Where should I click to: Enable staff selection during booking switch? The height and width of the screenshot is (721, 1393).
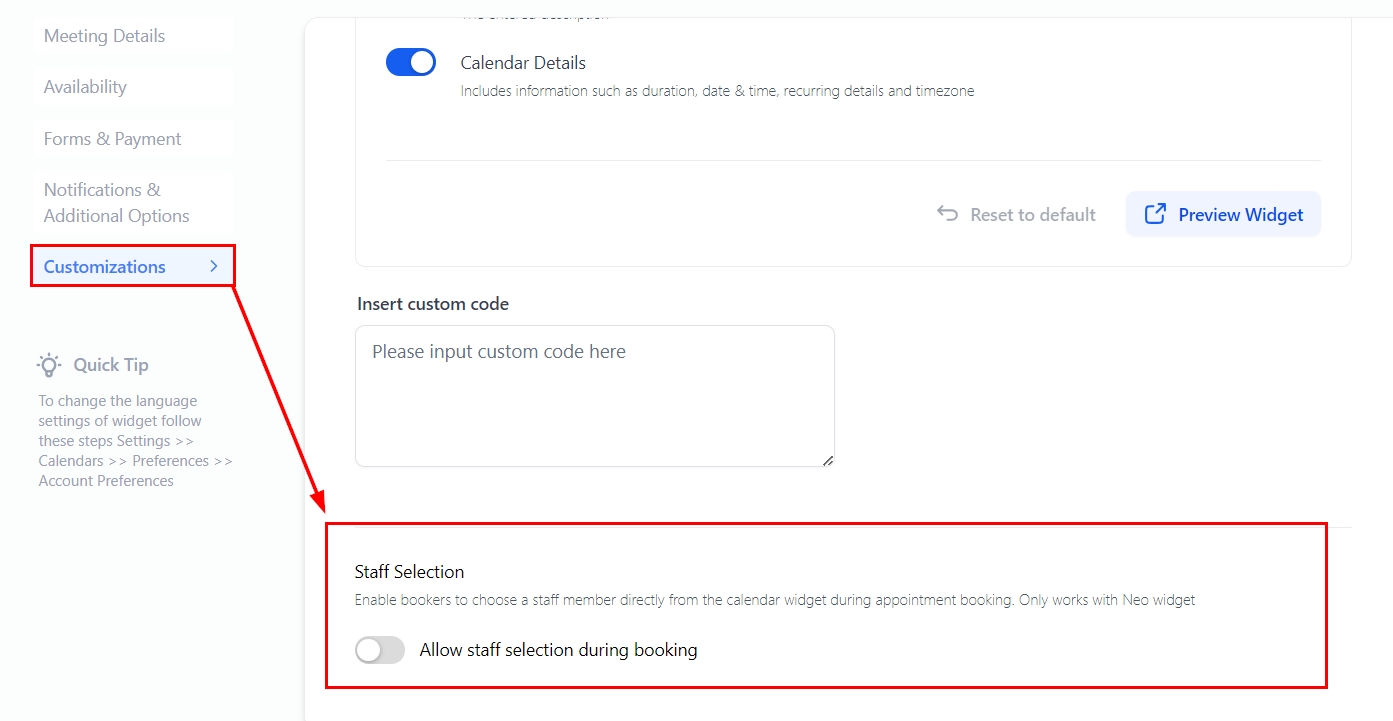pyautogui.click(x=380, y=650)
